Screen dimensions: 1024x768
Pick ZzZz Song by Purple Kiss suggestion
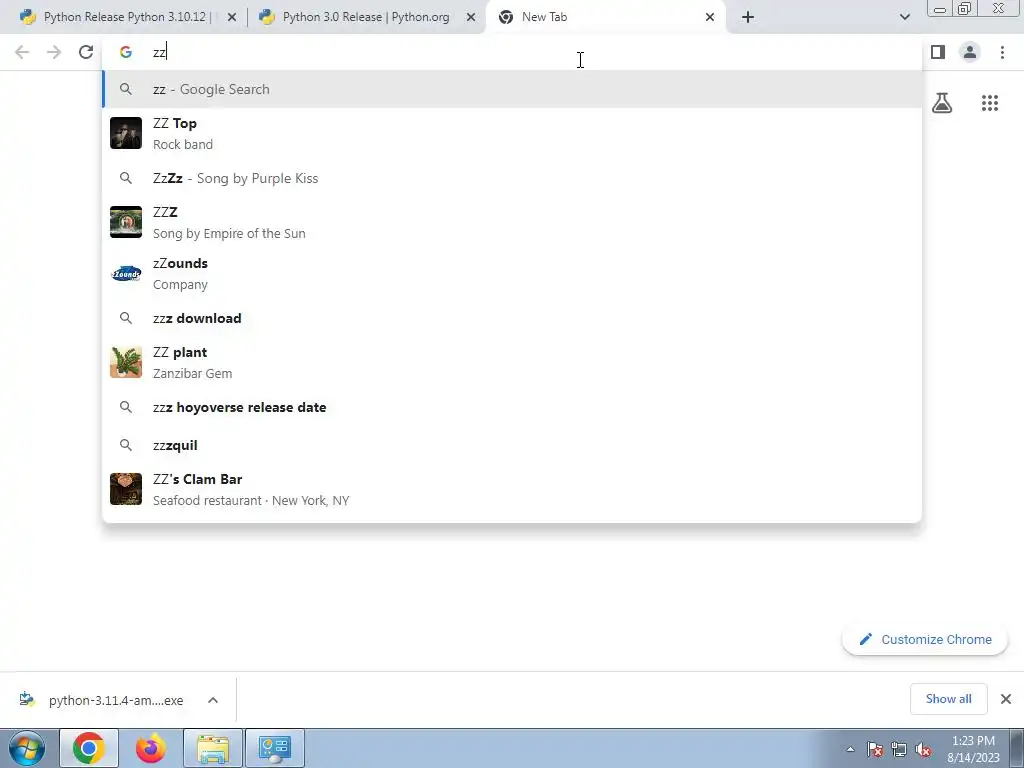[512, 178]
